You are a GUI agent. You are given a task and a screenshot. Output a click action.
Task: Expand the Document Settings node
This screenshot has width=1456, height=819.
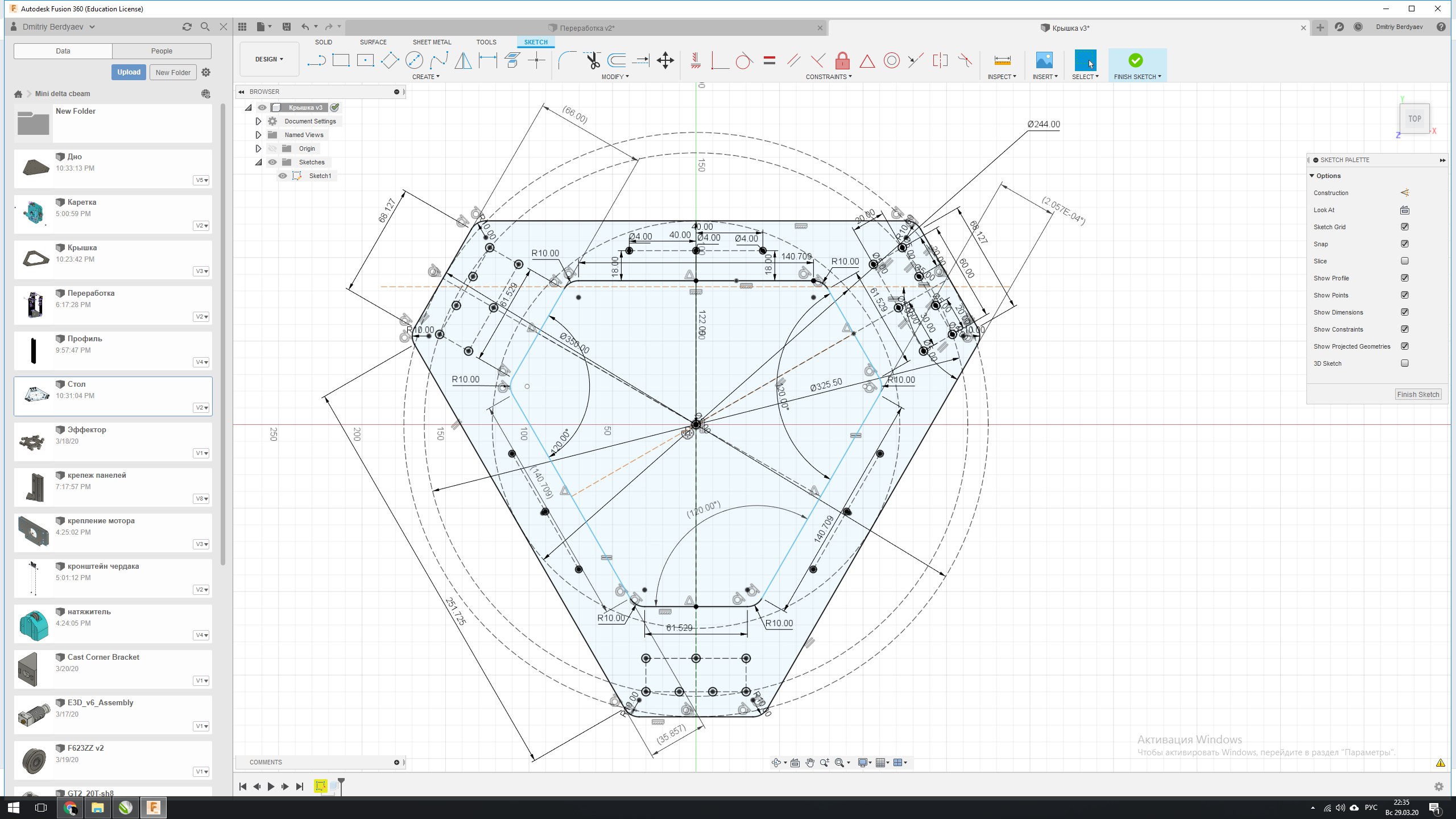[x=258, y=121]
